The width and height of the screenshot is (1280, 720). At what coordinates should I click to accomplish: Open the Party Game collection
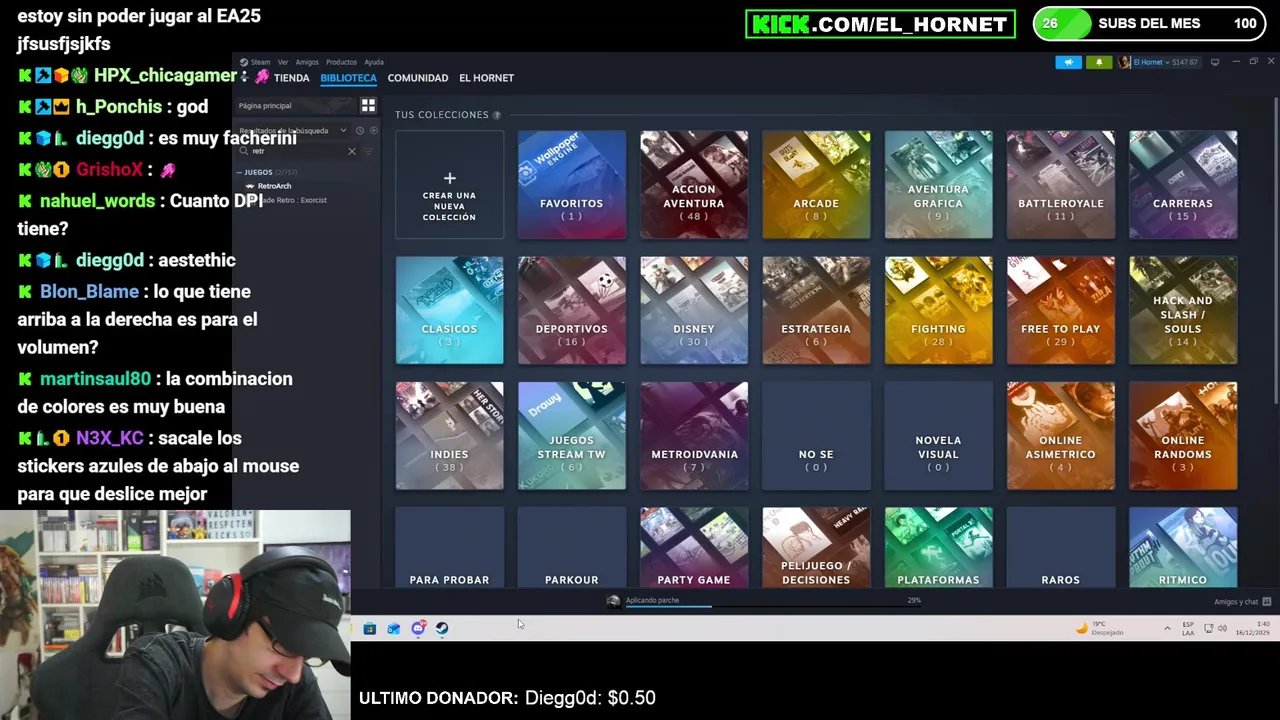coord(694,547)
